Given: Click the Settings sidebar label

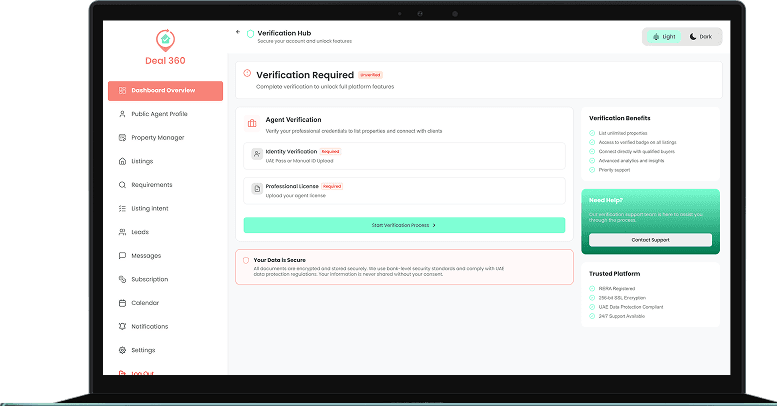Looking at the screenshot, I should coord(143,350).
